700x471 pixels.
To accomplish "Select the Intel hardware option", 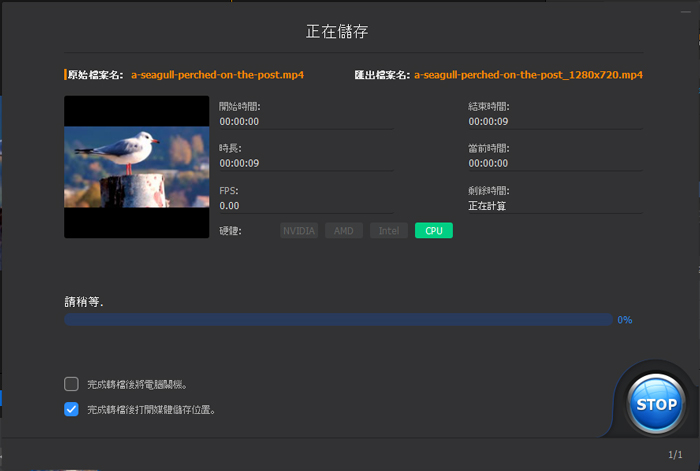I will 389,230.
